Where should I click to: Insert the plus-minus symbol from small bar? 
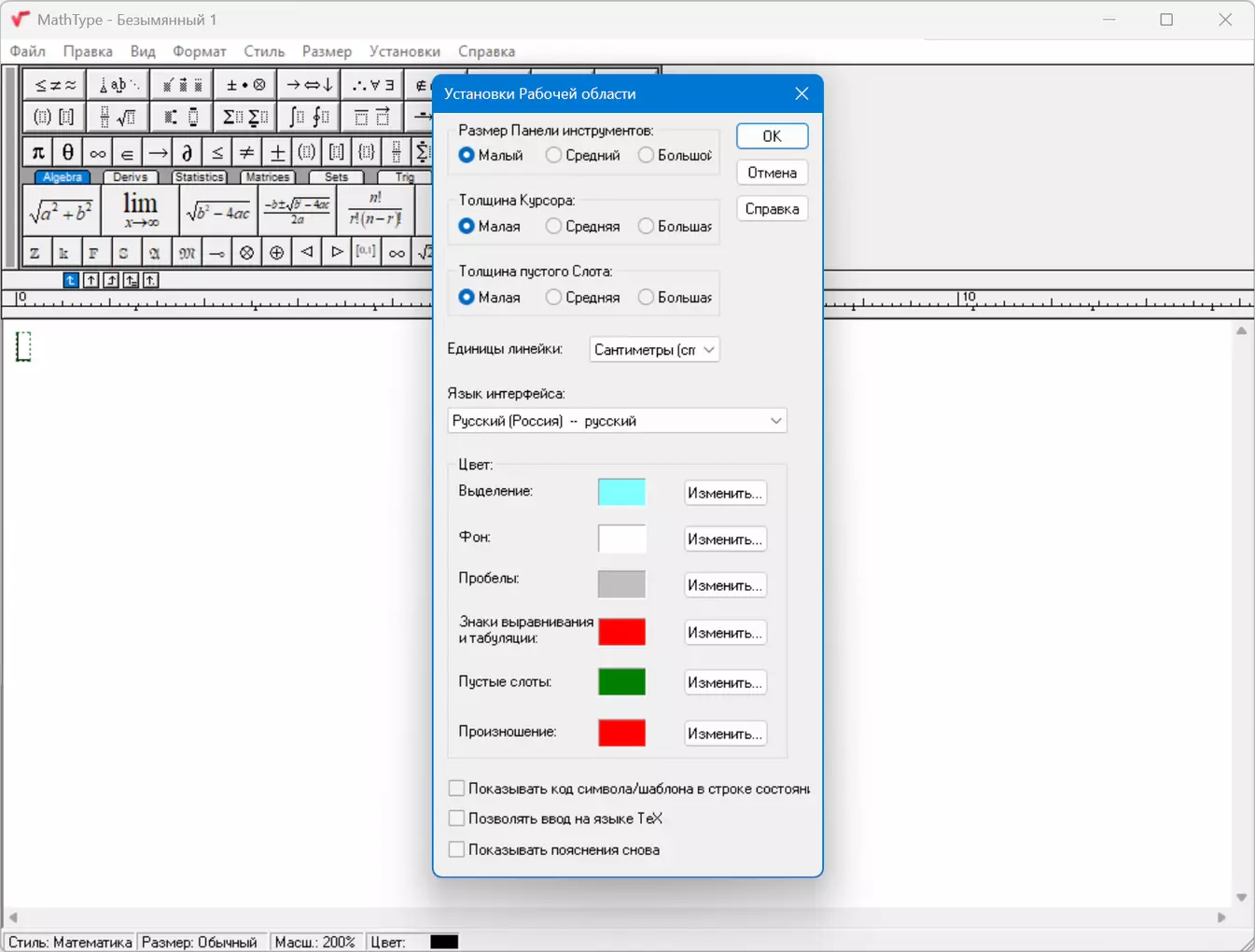point(276,152)
